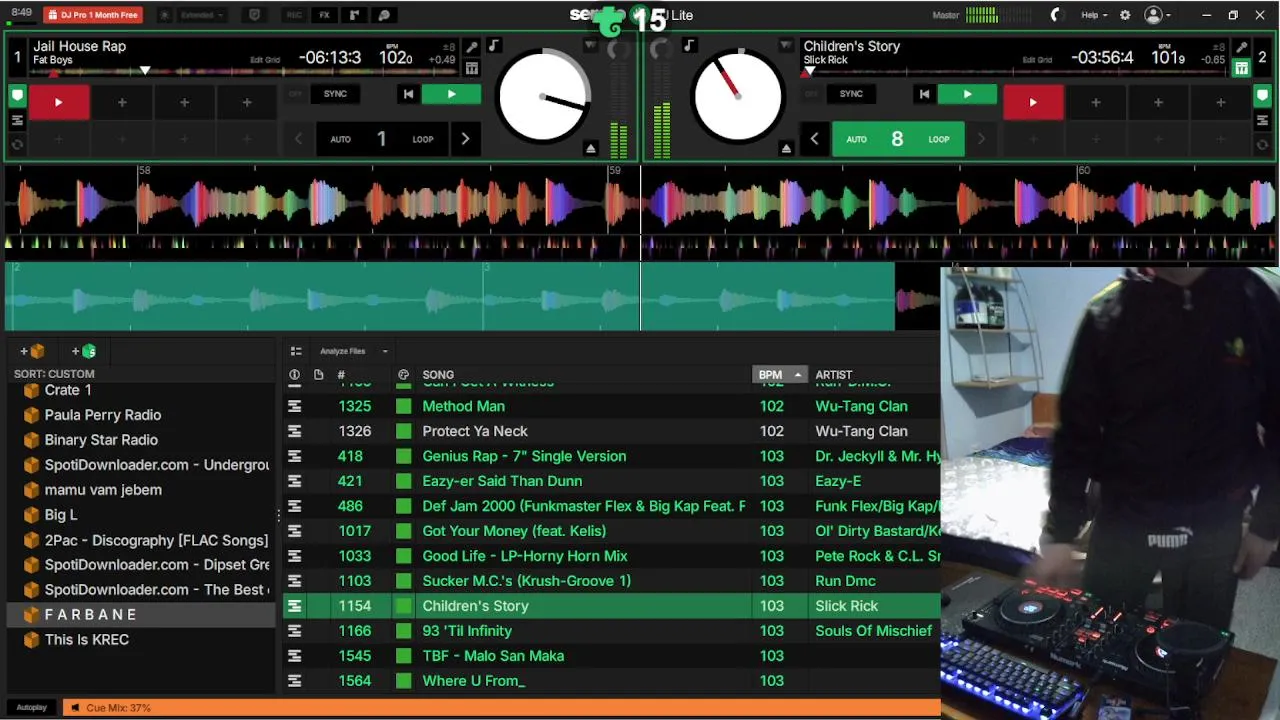Halve the loop size on deck 2
Viewport: 1280px width, 720px height.
click(x=814, y=139)
